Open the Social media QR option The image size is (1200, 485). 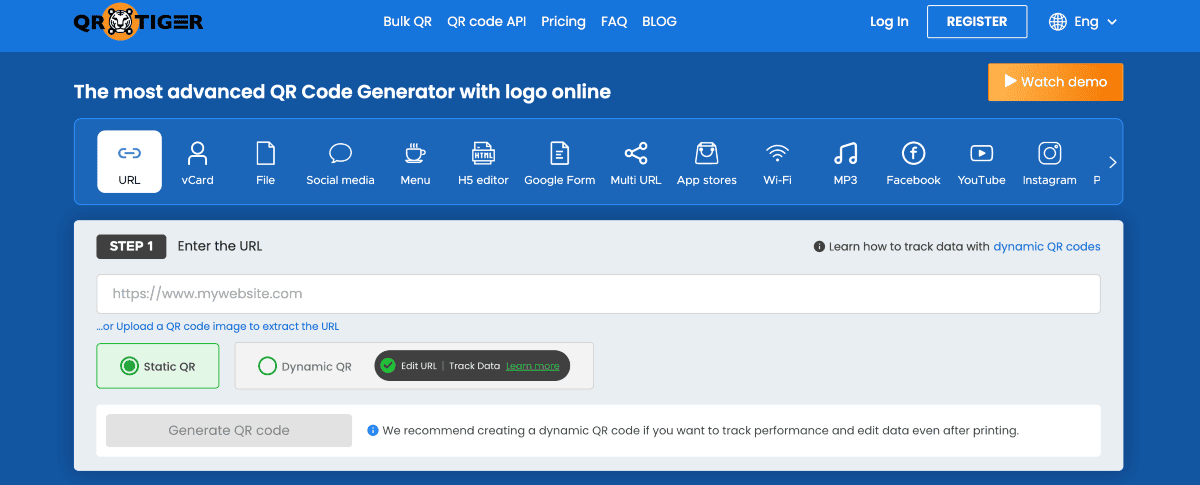pos(340,154)
